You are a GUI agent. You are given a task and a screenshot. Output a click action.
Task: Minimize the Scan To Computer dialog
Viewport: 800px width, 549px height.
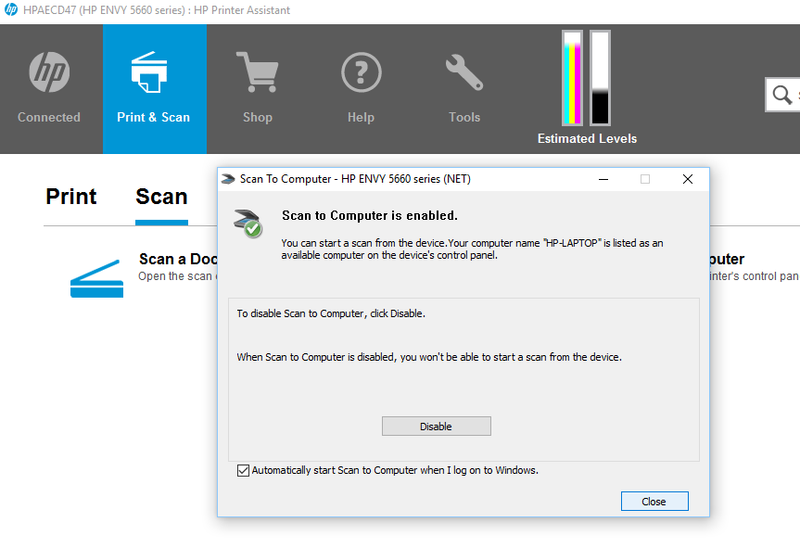pyautogui.click(x=604, y=179)
